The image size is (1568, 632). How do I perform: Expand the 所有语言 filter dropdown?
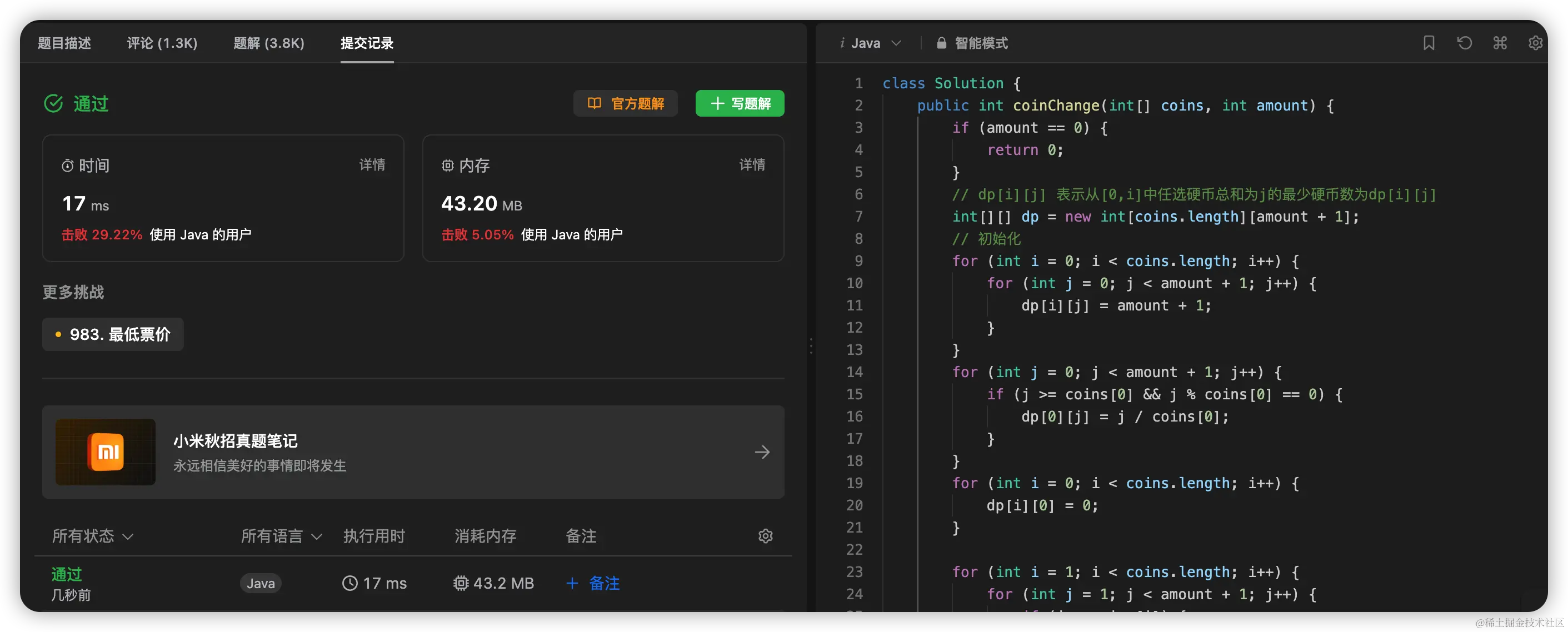pos(281,536)
